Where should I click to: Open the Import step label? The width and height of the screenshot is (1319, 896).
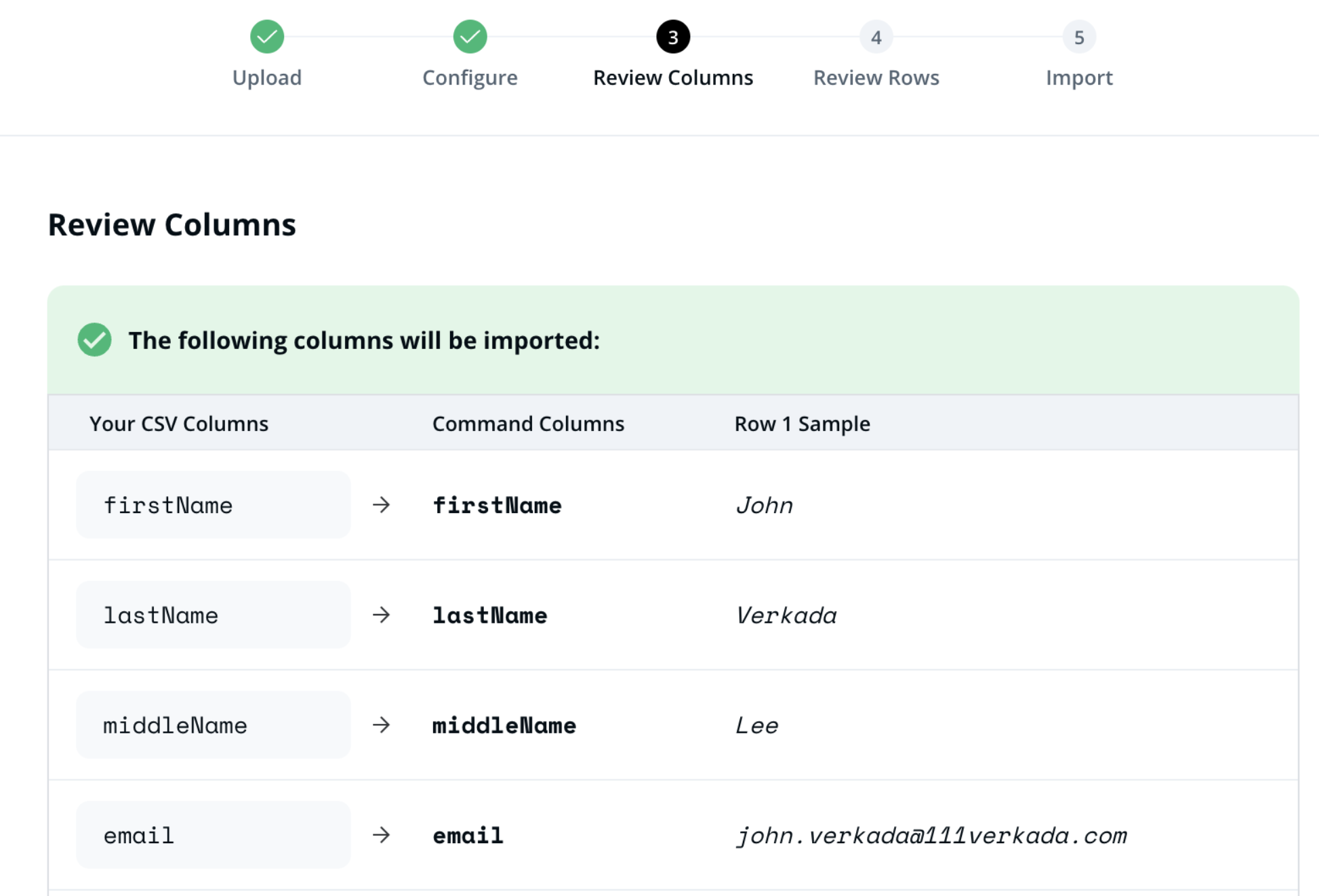tap(1078, 77)
